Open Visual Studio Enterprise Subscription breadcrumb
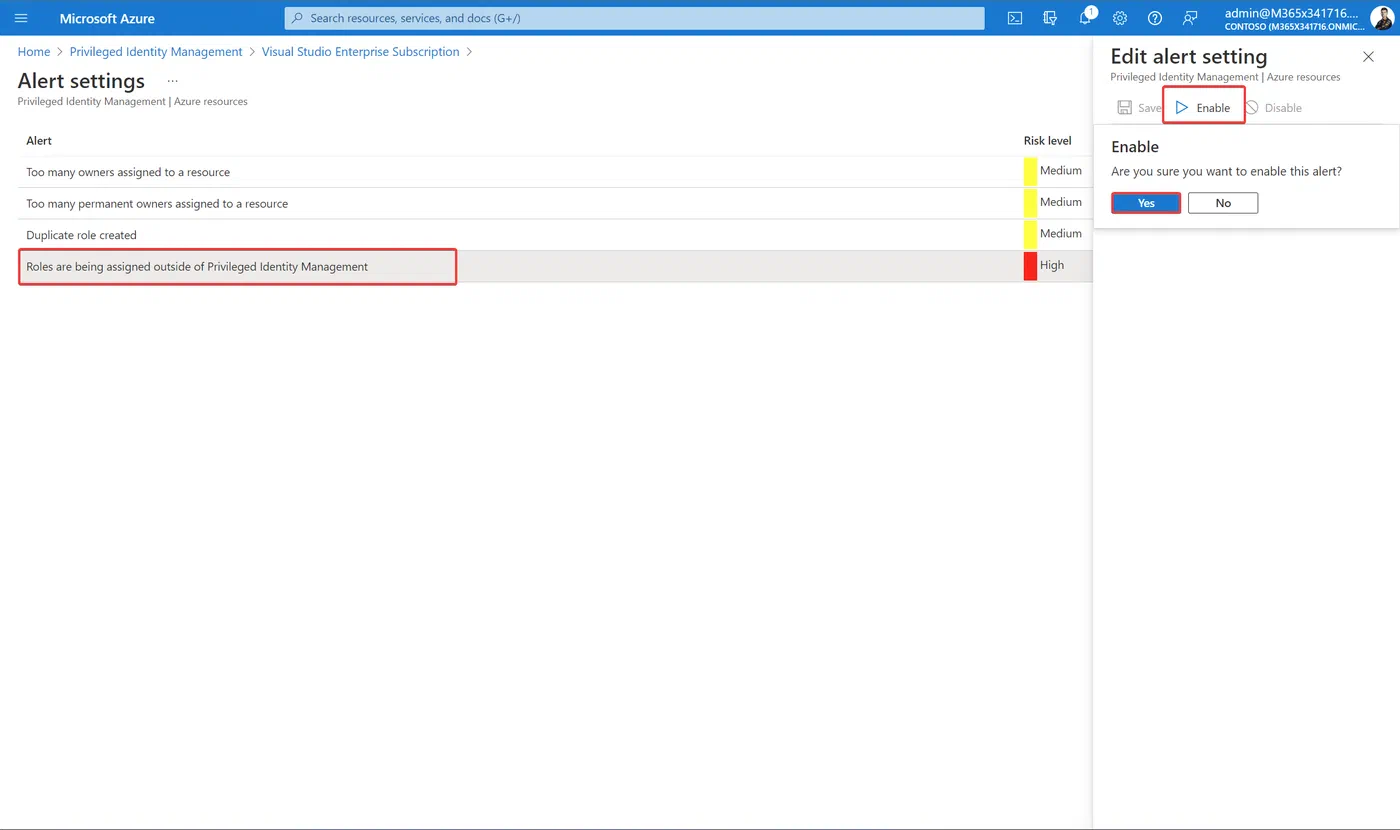Image resolution: width=1400 pixels, height=830 pixels. pyautogui.click(x=361, y=52)
